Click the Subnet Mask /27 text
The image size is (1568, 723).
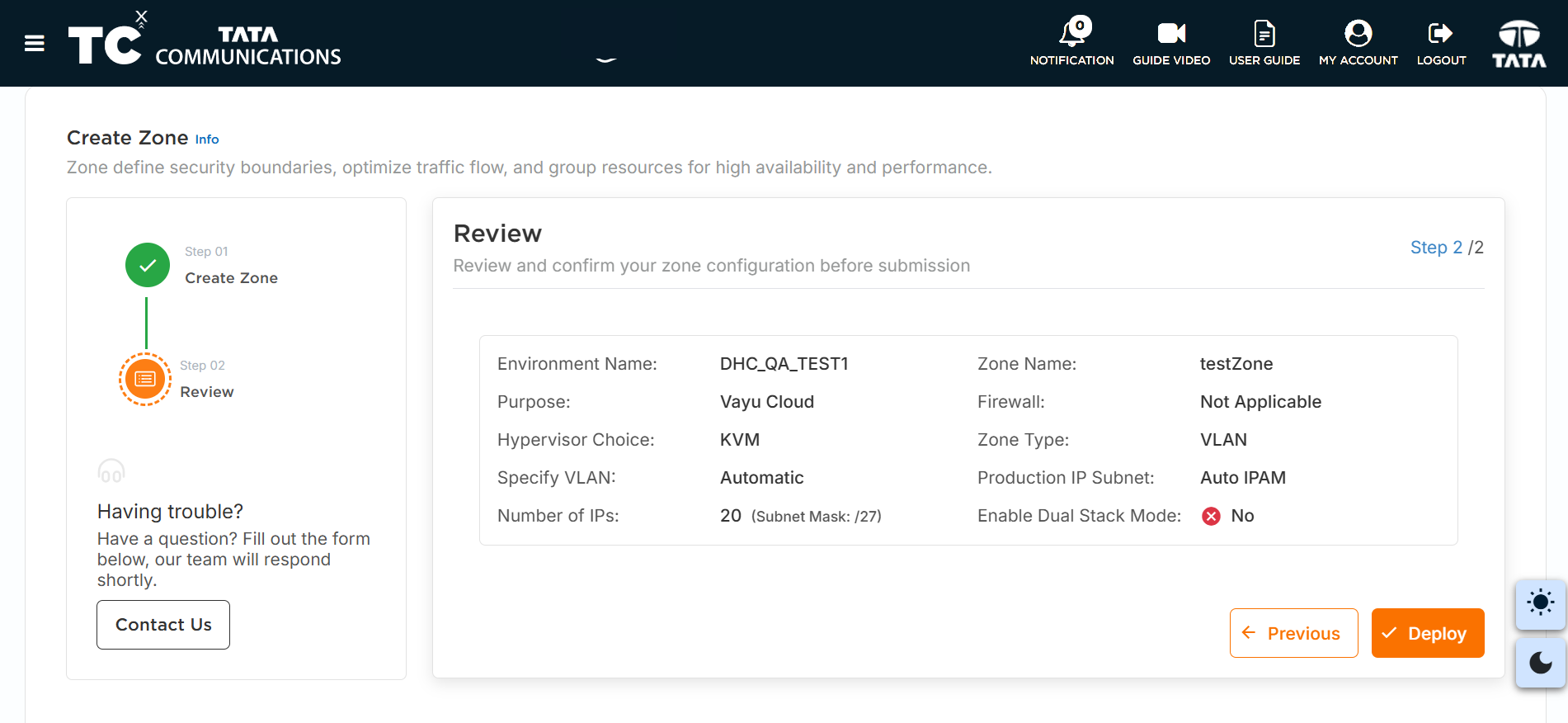[x=817, y=517]
